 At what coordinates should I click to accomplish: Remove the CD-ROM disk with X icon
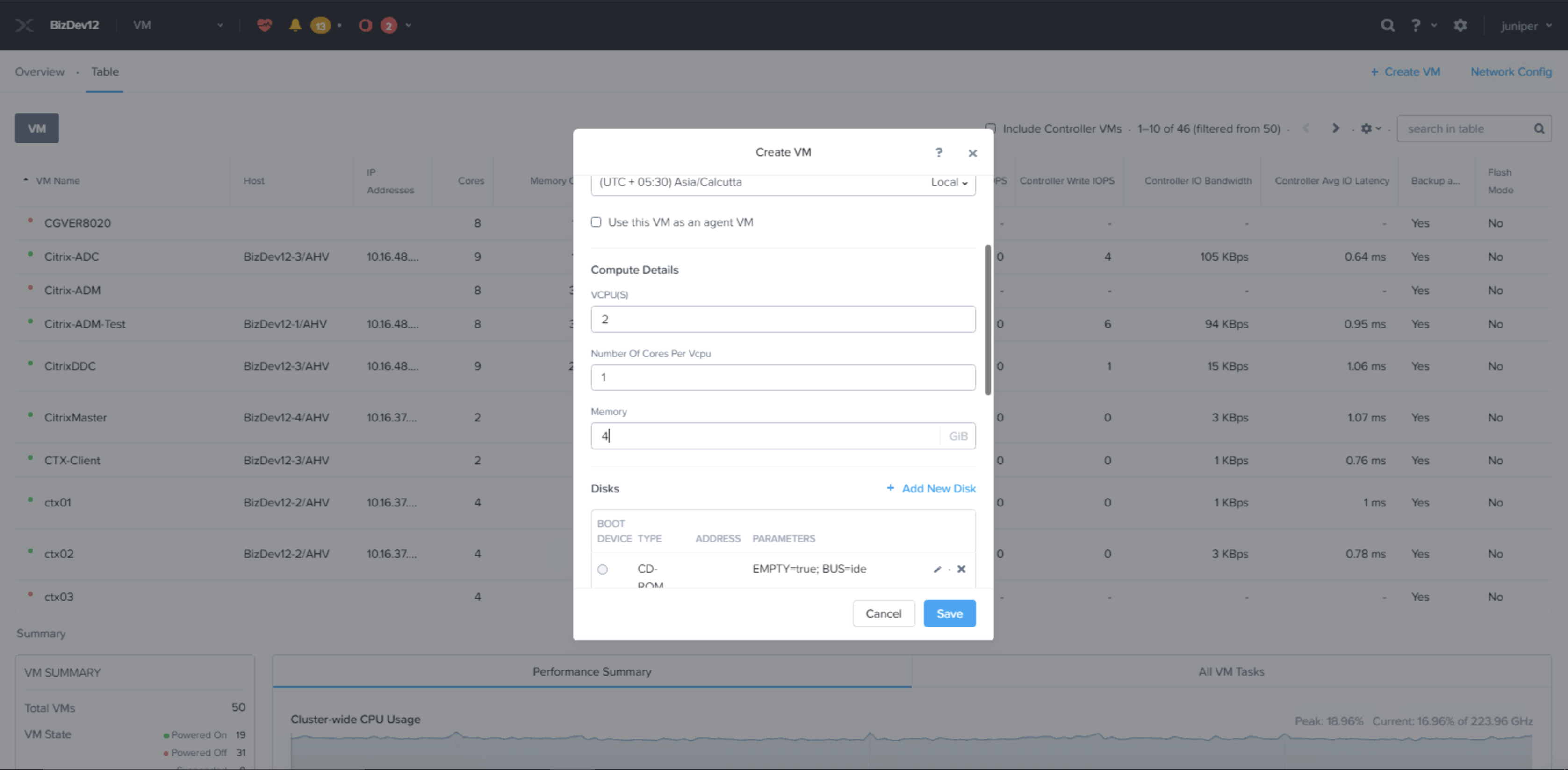click(961, 569)
